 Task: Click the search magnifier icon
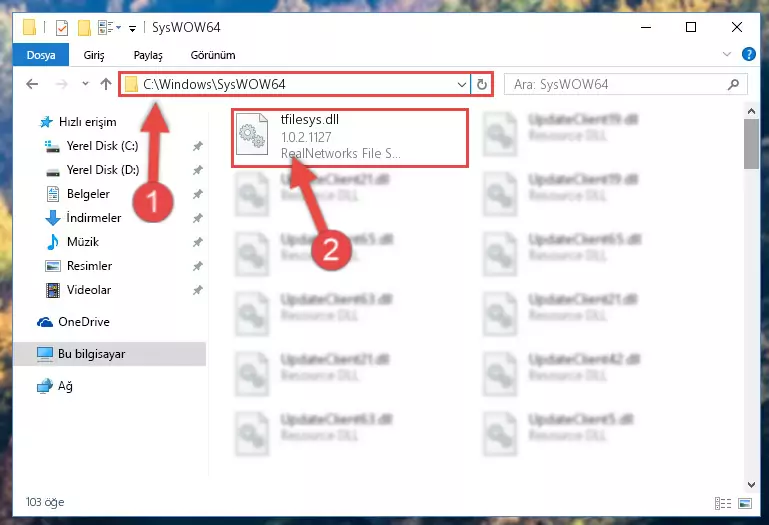(x=733, y=84)
